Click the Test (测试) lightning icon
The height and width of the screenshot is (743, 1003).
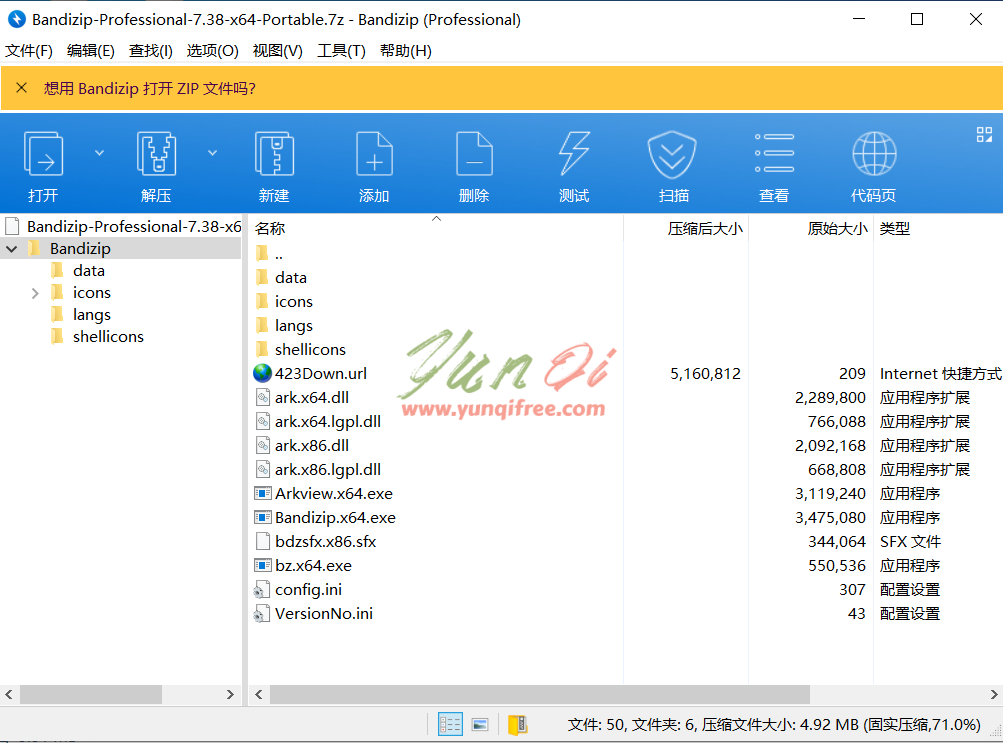click(x=574, y=153)
